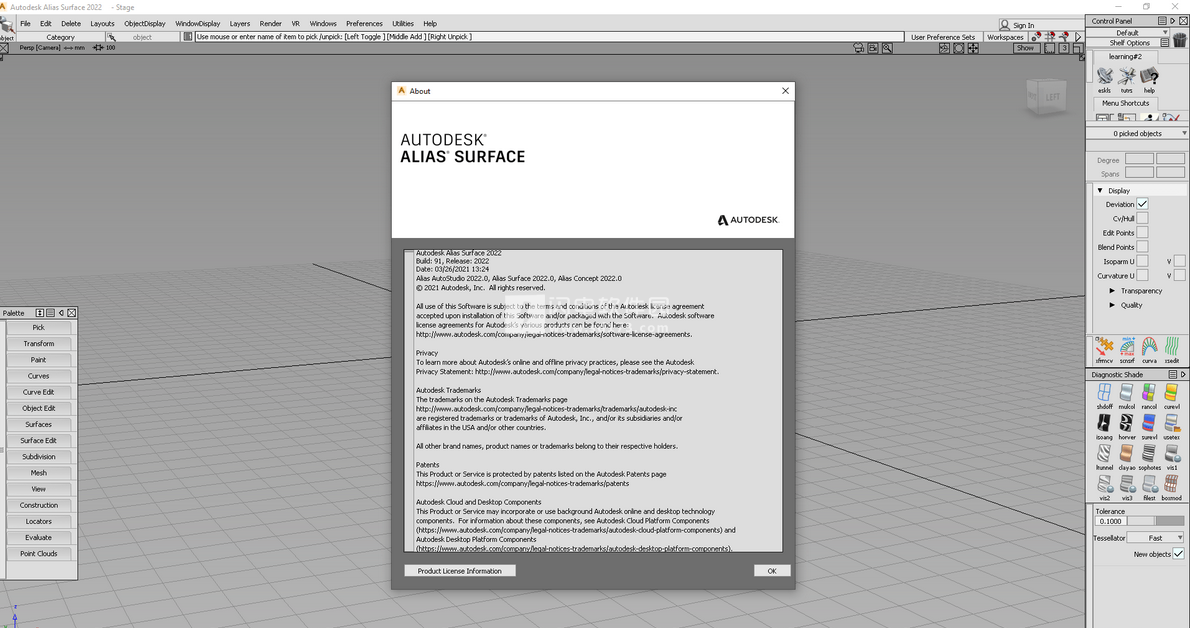Click the Surfaces palette button

pos(39,424)
